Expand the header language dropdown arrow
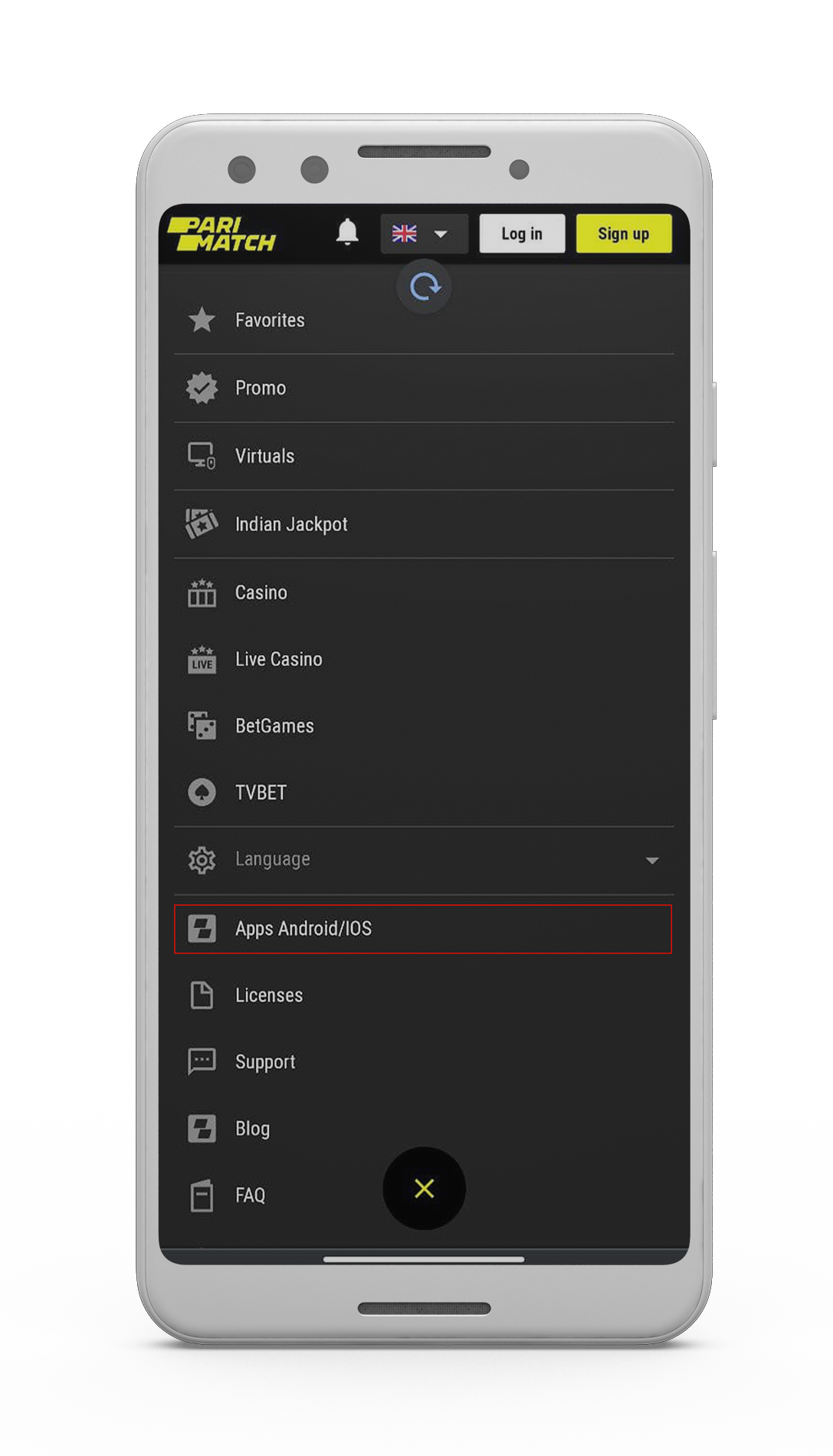The width and height of the screenshot is (833, 1456). pos(441,234)
